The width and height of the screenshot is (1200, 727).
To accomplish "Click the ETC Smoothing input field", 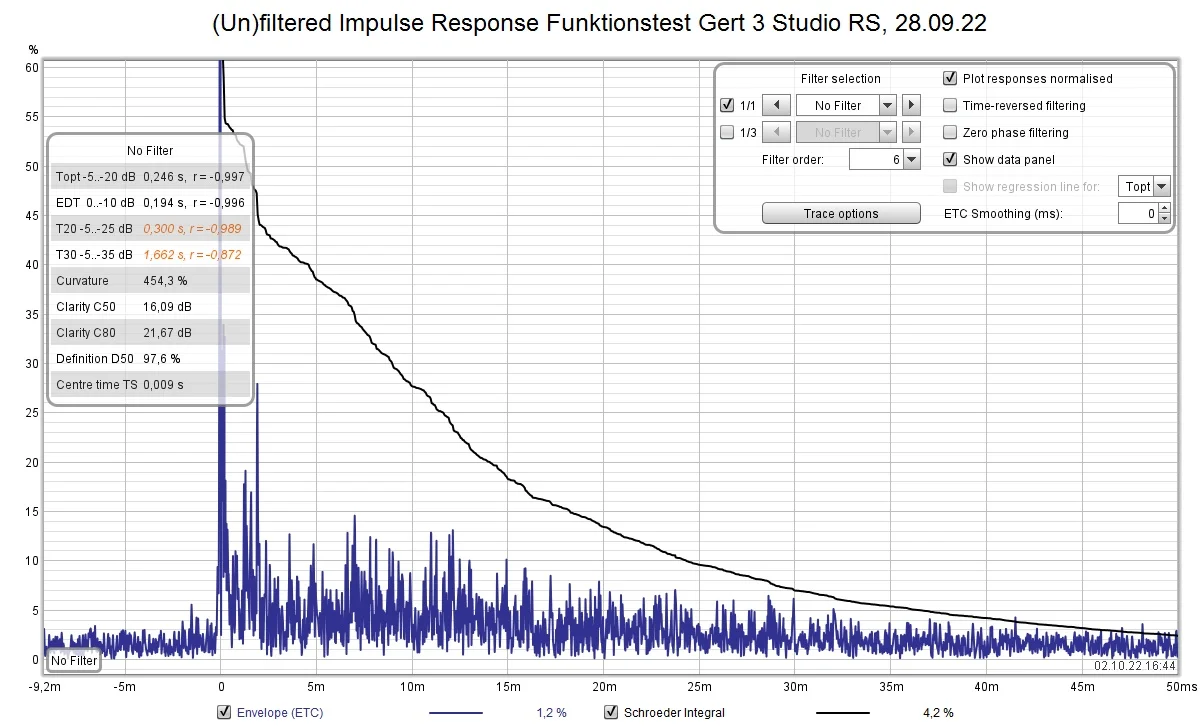I will pyautogui.click(x=1138, y=213).
